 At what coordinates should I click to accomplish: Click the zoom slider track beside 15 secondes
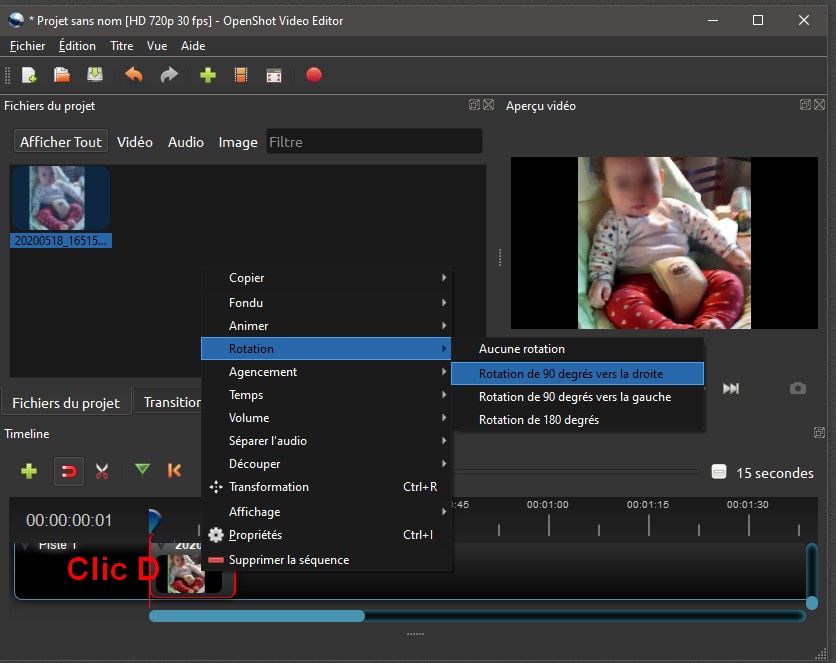tap(576, 472)
